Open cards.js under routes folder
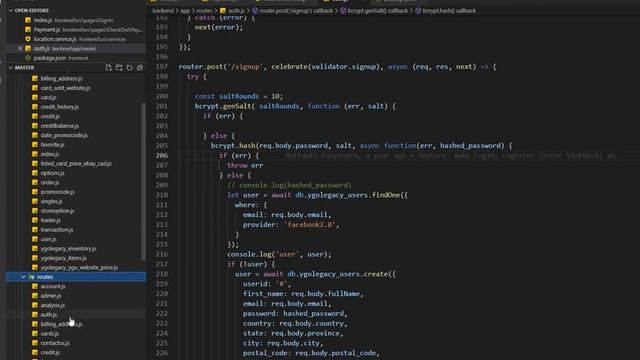Image resolution: width=640 pixels, height=360 pixels. (49, 333)
